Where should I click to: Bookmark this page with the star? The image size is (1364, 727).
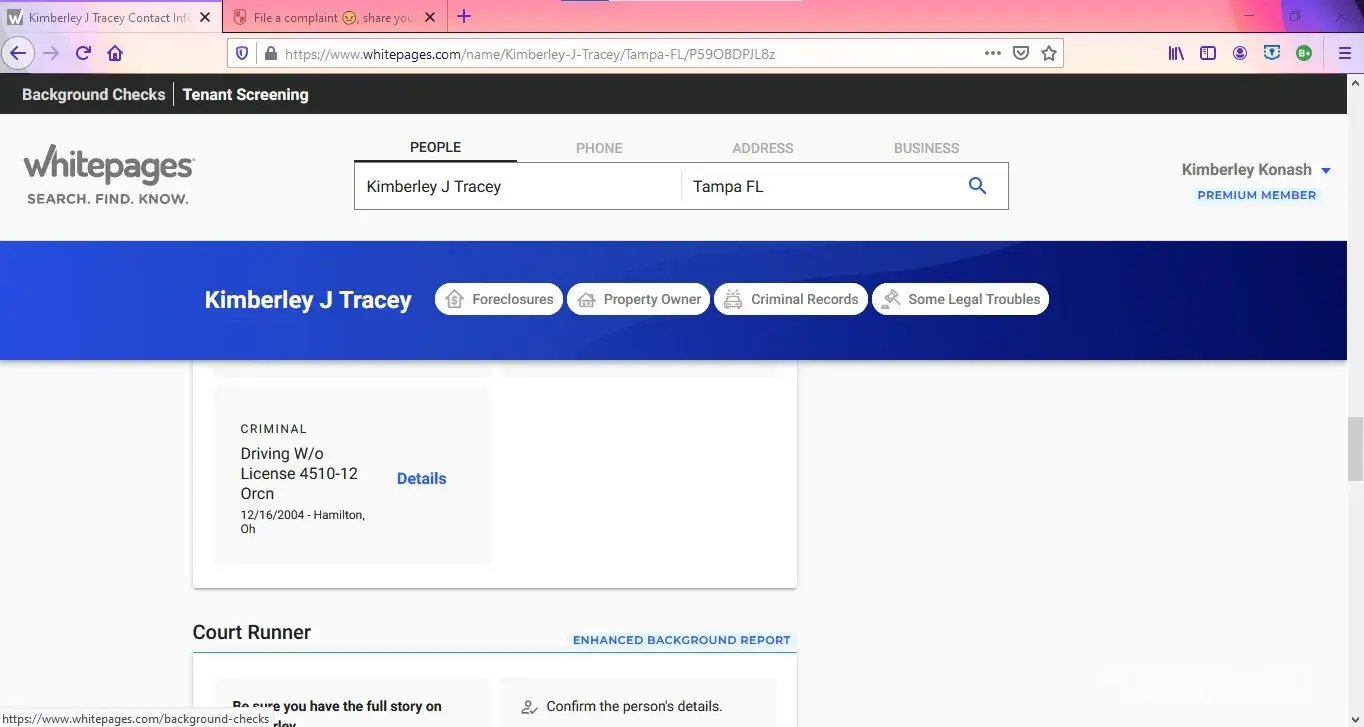click(x=1049, y=54)
